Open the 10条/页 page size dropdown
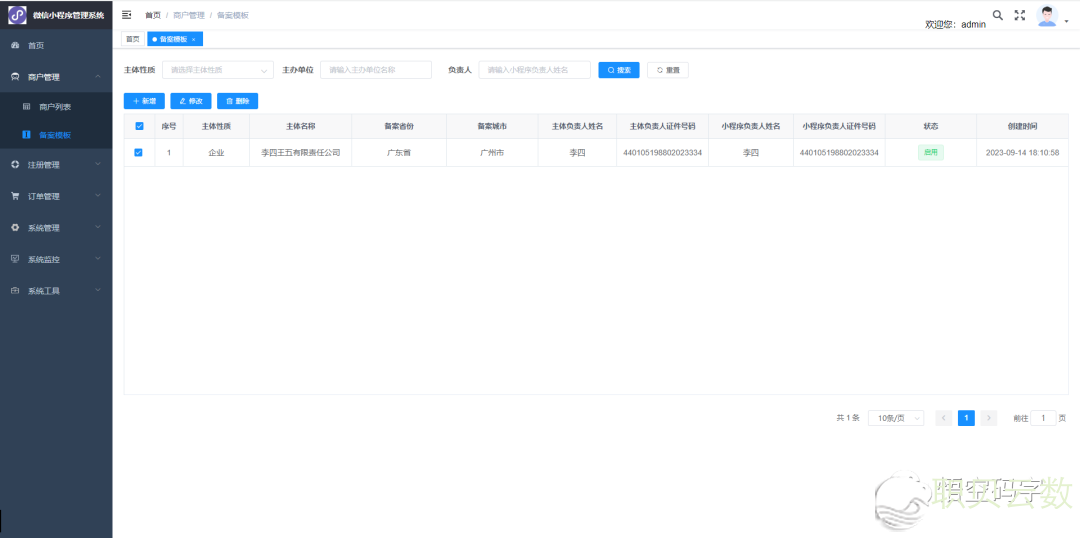 click(895, 418)
